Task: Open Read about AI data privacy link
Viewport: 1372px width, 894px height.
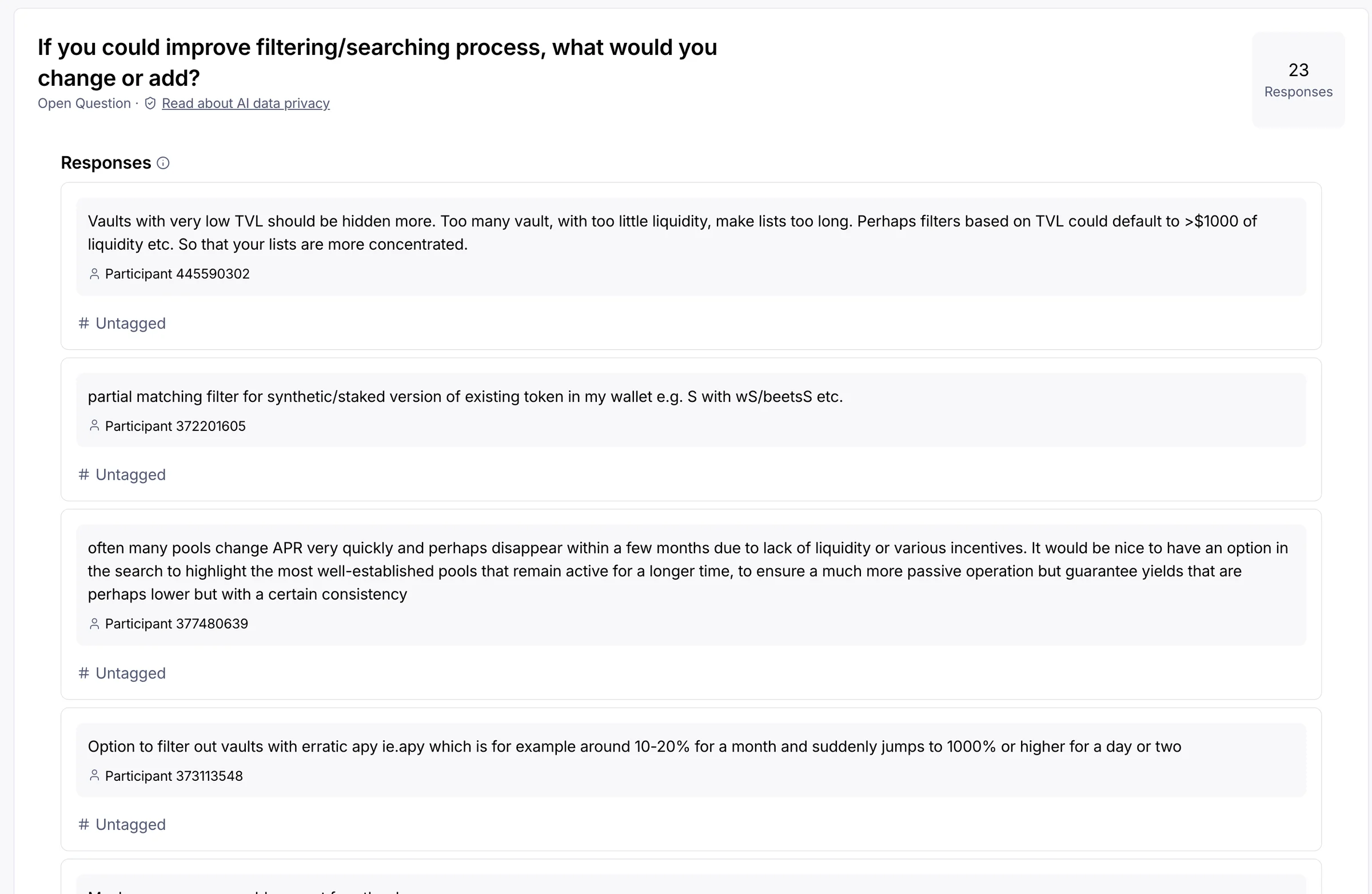Action: click(246, 103)
